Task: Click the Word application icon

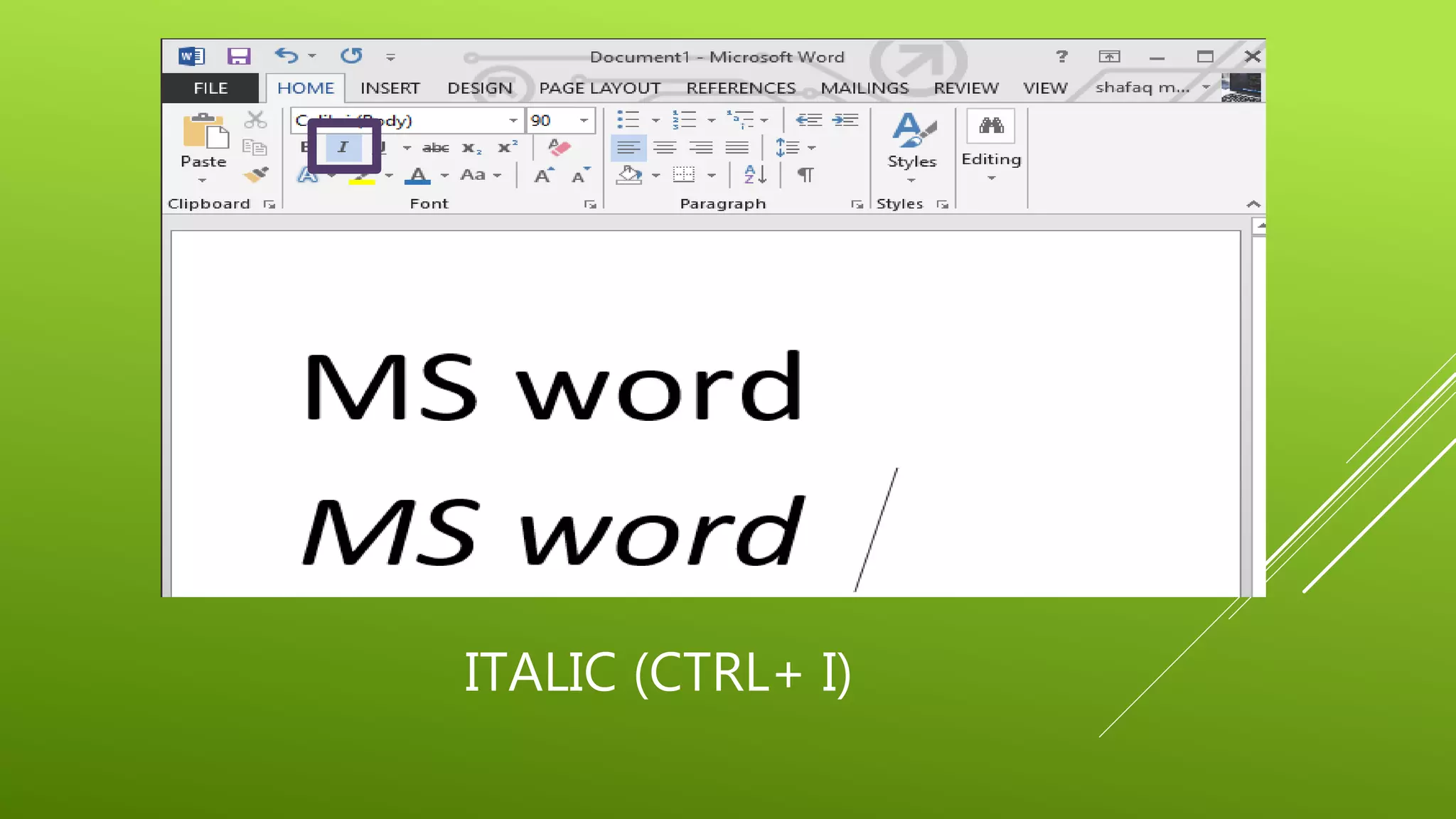Action: tap(192, 56)
